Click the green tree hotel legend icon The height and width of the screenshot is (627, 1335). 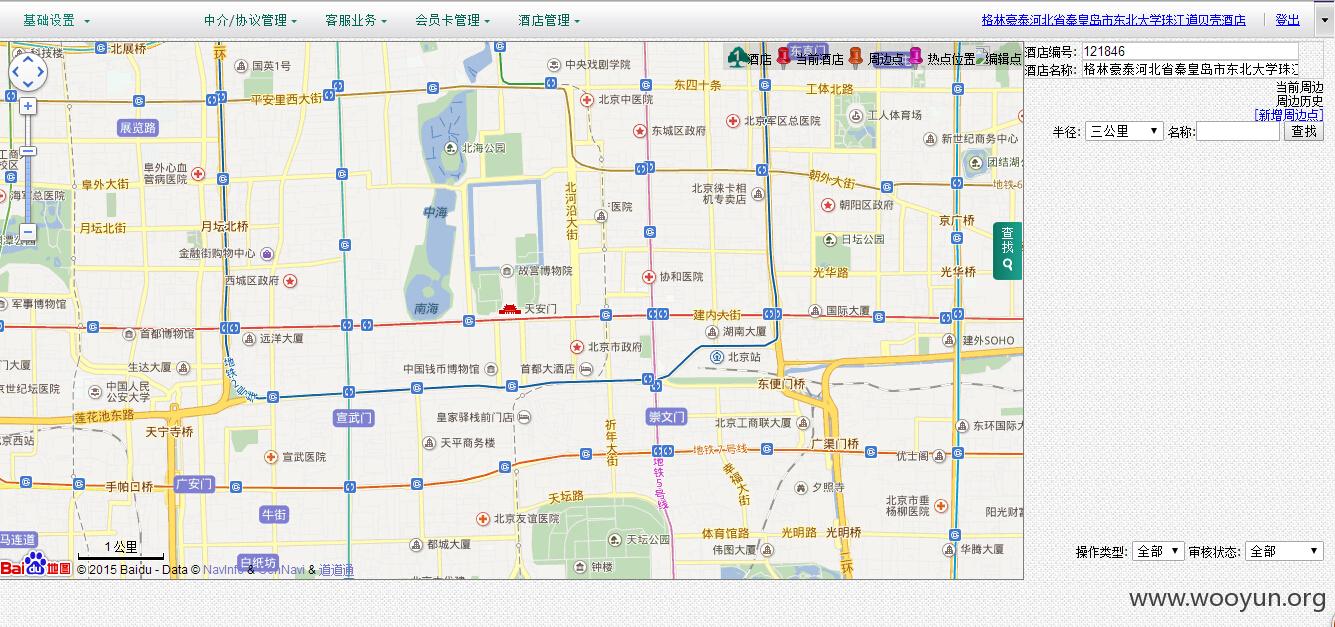[736, 58]
